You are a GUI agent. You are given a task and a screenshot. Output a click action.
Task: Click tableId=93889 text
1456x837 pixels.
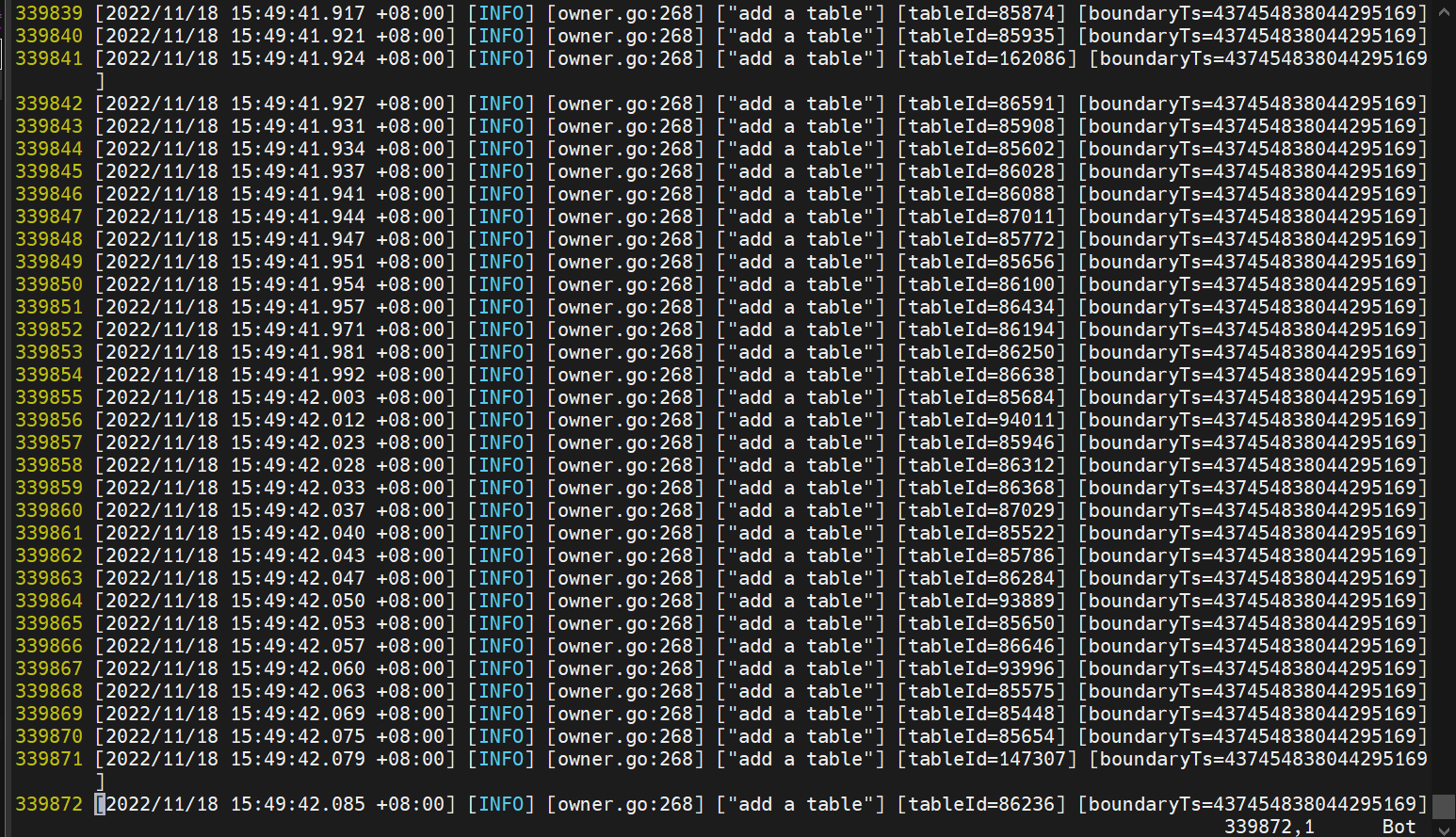click(982, 601)
